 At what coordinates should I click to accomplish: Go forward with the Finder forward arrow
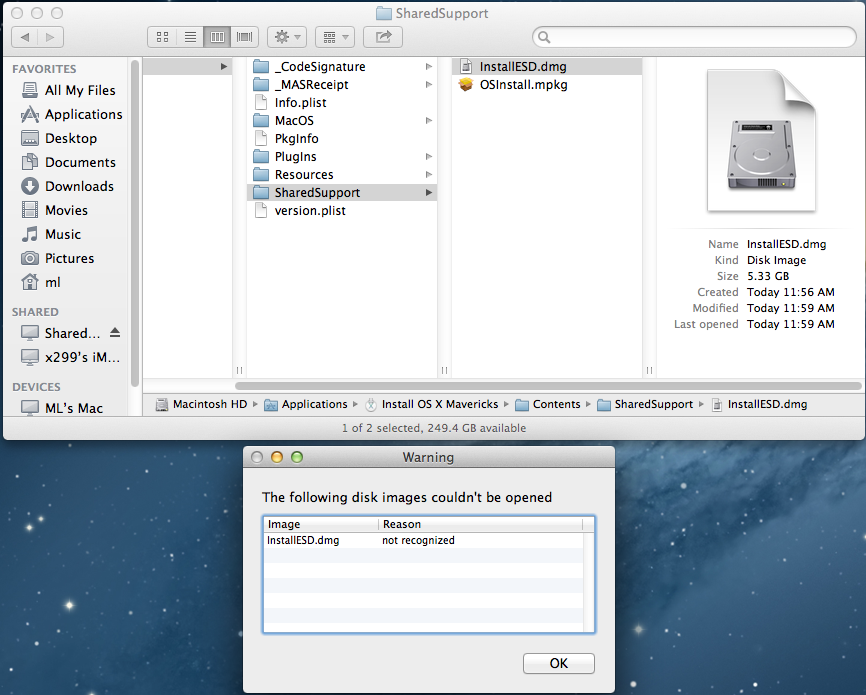(x=50, y=37)
